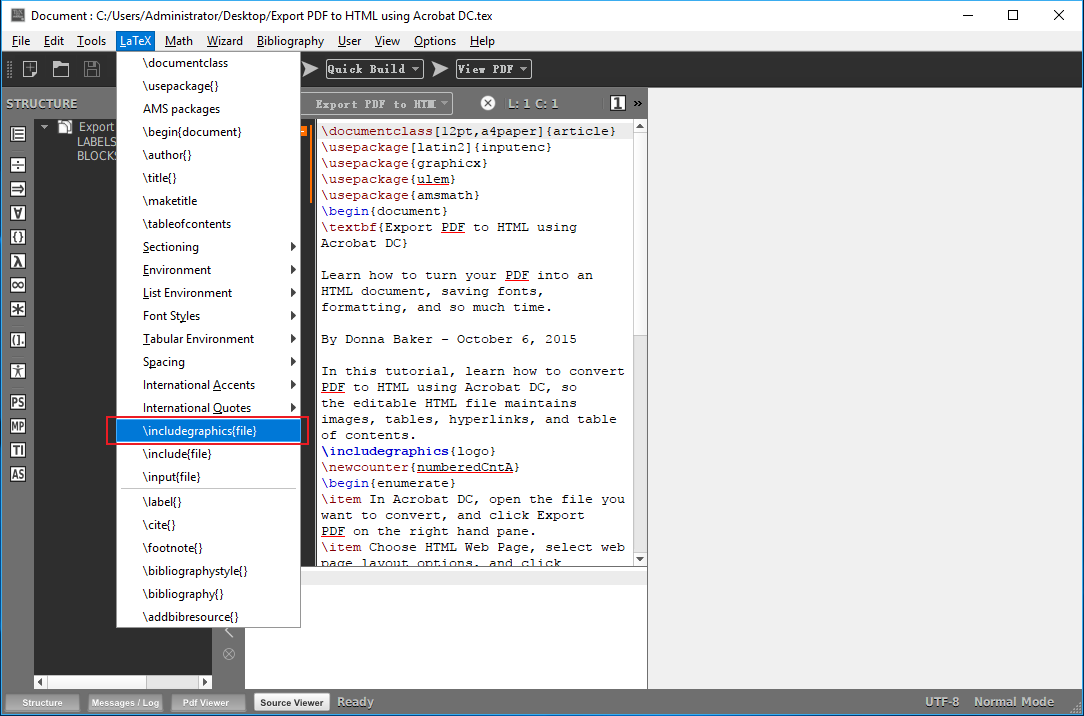This screenshot has height=716, width=1084.
Task: Choose \bibliographystyle{} menu entry
Action: tap(208, 571)
